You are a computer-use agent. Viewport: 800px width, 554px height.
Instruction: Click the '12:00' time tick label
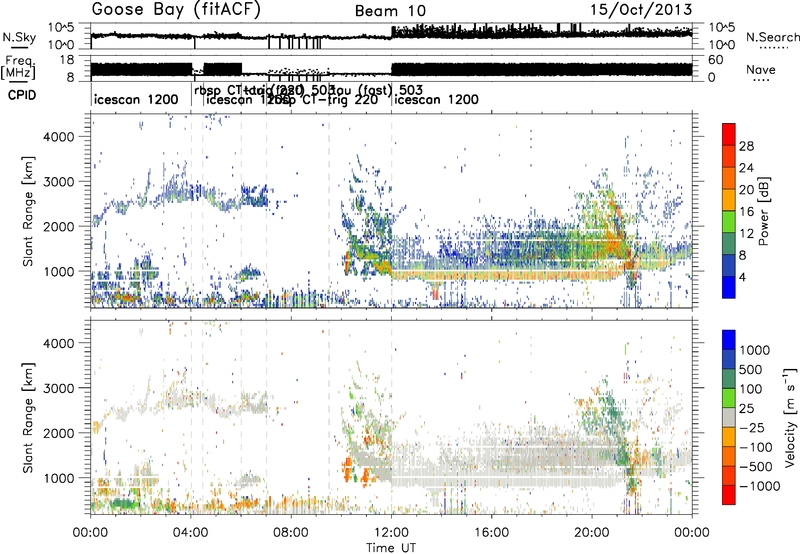click(x=391, y=533)
